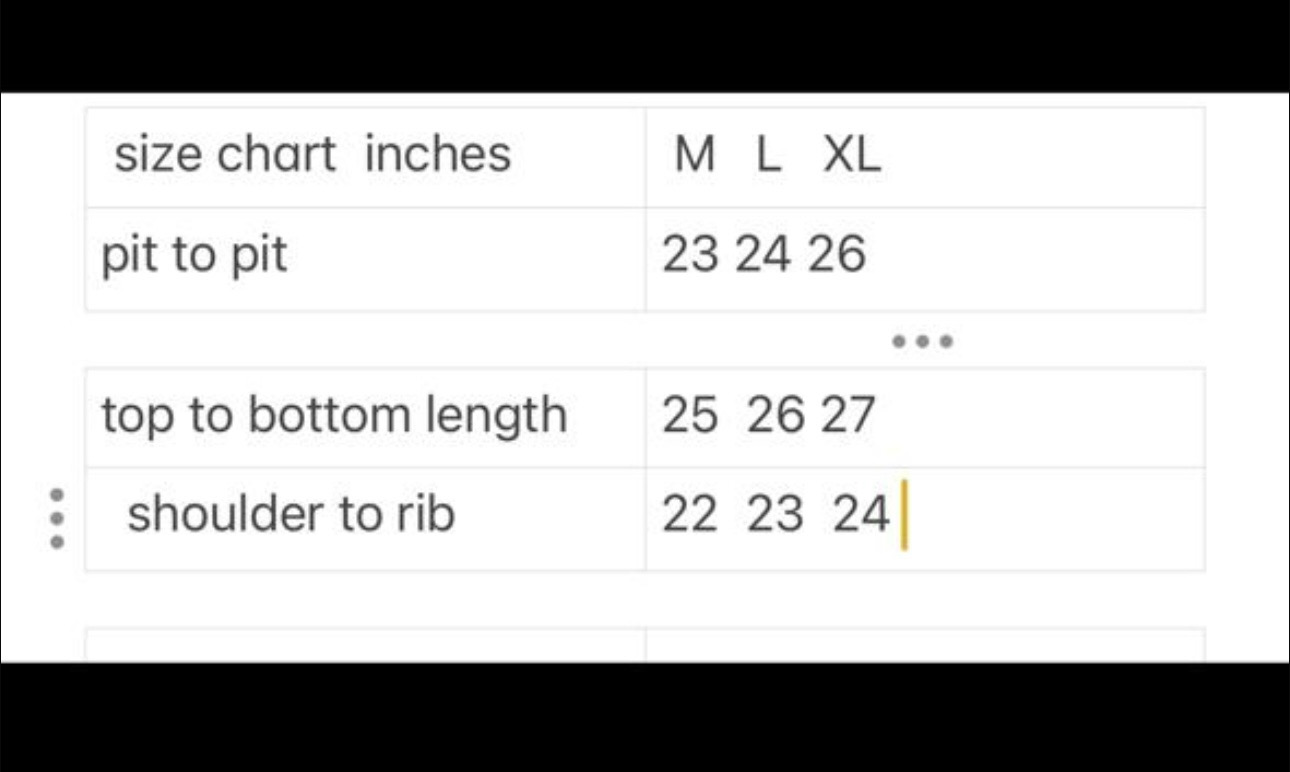Select the "size chart inches" header cell
This screenshot has height=772, width=1290.
click(365, 157)
